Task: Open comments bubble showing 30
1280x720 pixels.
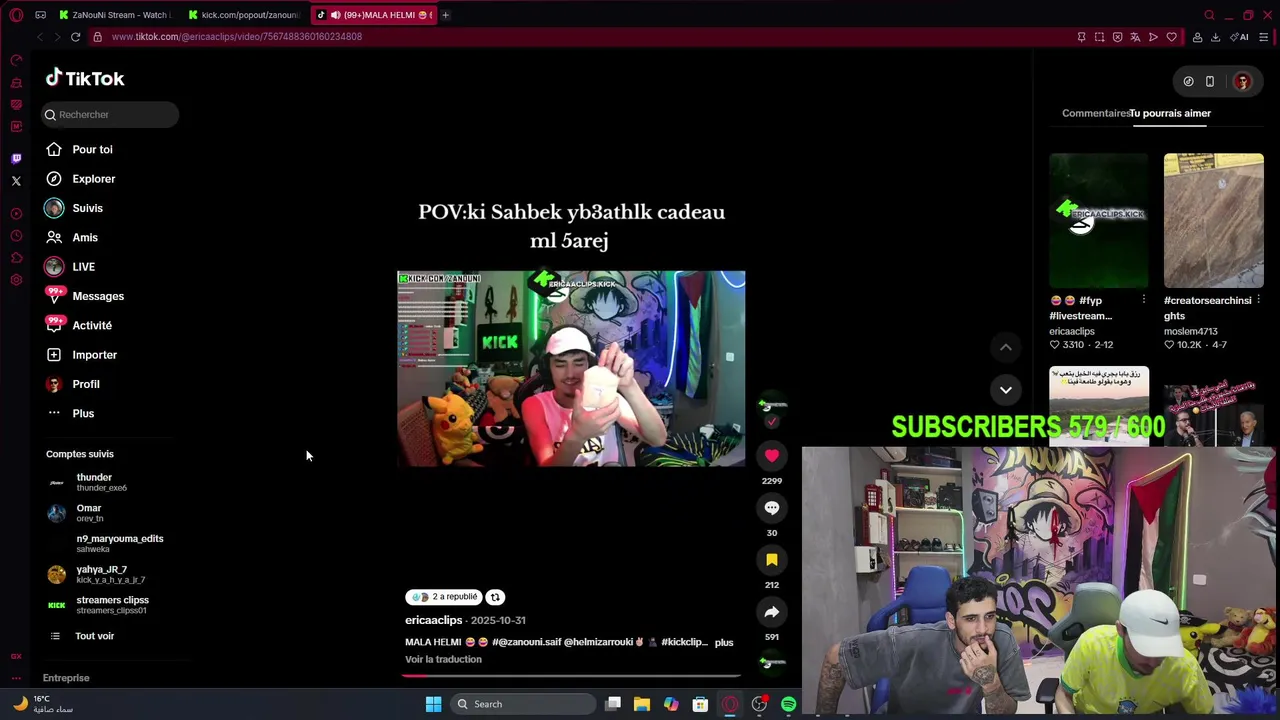Action: click(x=771, y=508)
